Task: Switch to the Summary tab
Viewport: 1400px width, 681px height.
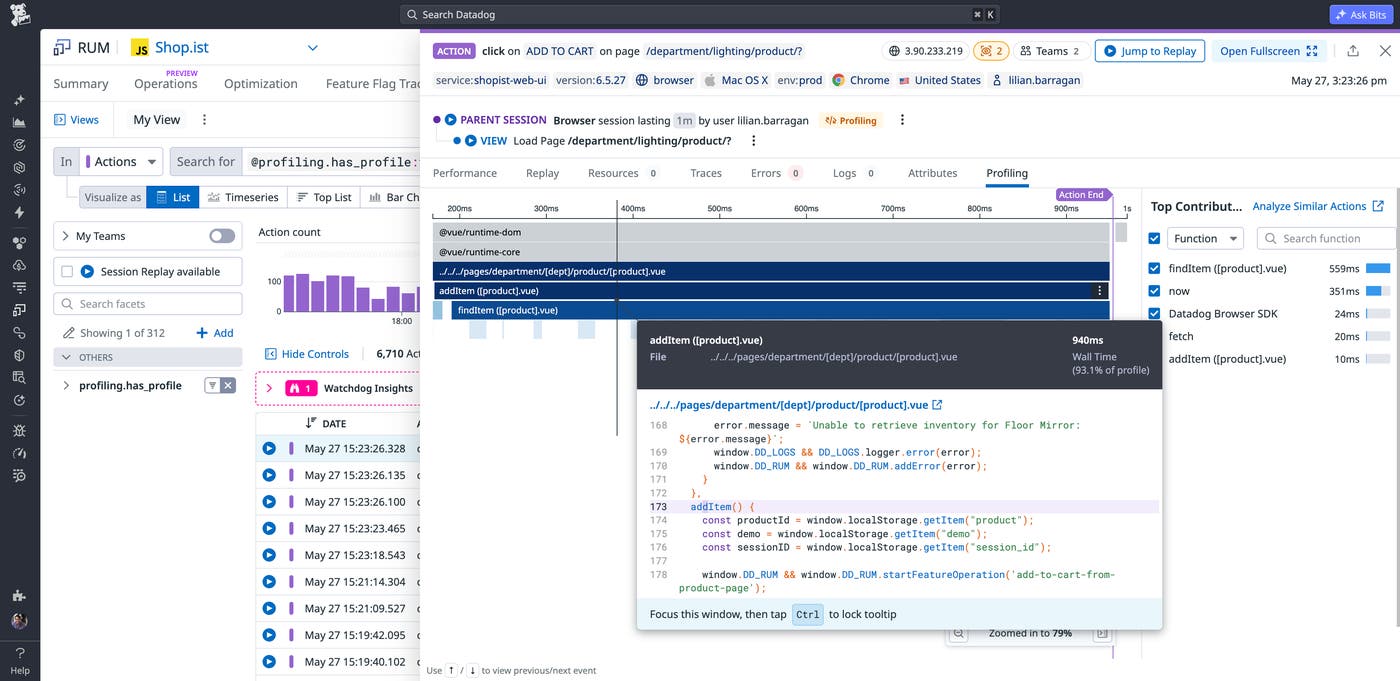Action: coord(81,84)
